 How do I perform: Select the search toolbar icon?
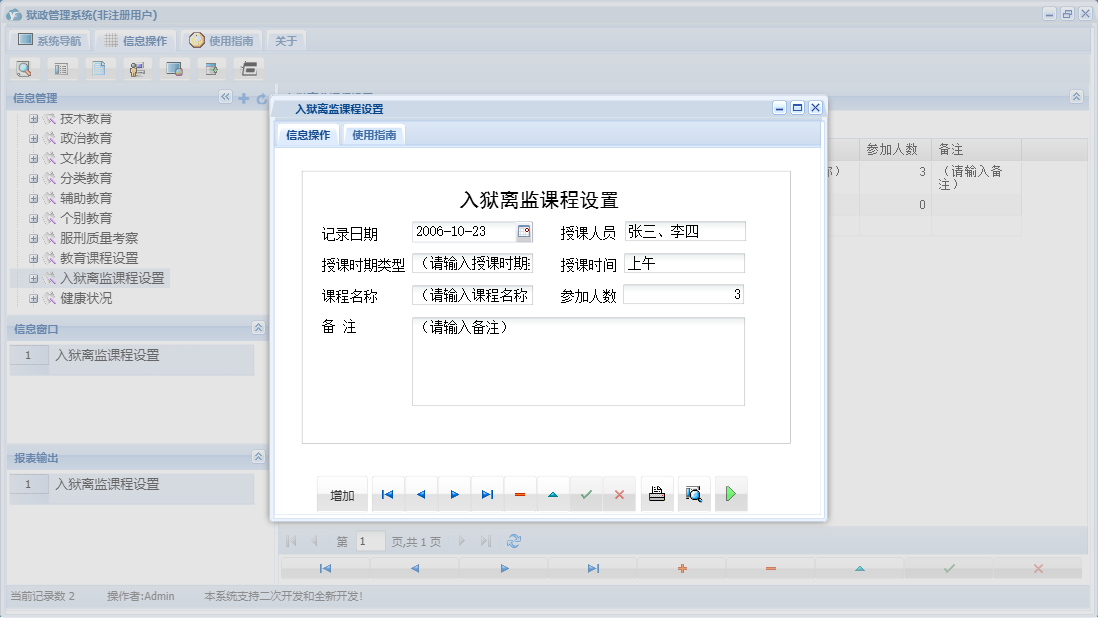pos(24,68)
